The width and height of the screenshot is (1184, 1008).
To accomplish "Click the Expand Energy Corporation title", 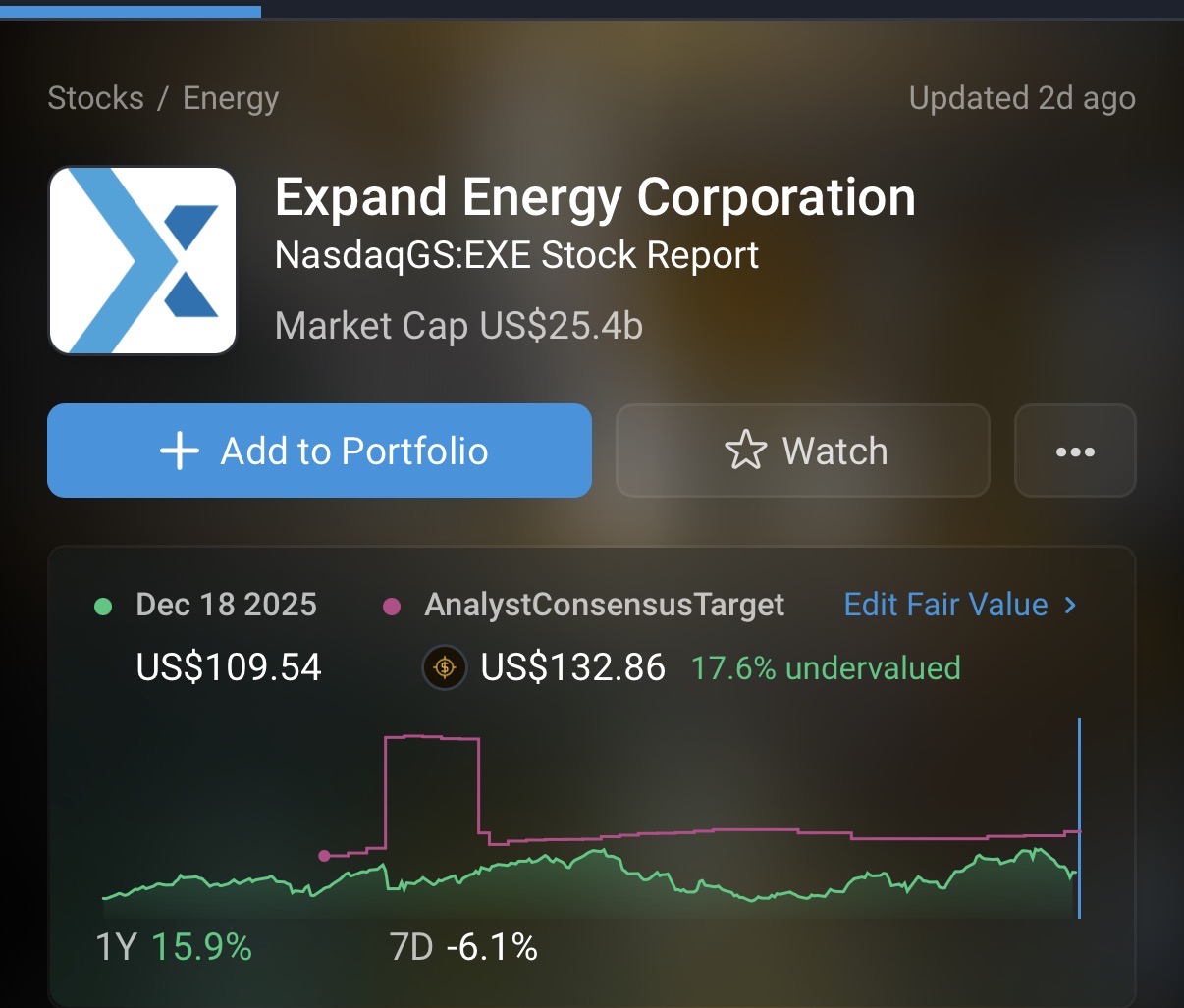I will 595,198.
